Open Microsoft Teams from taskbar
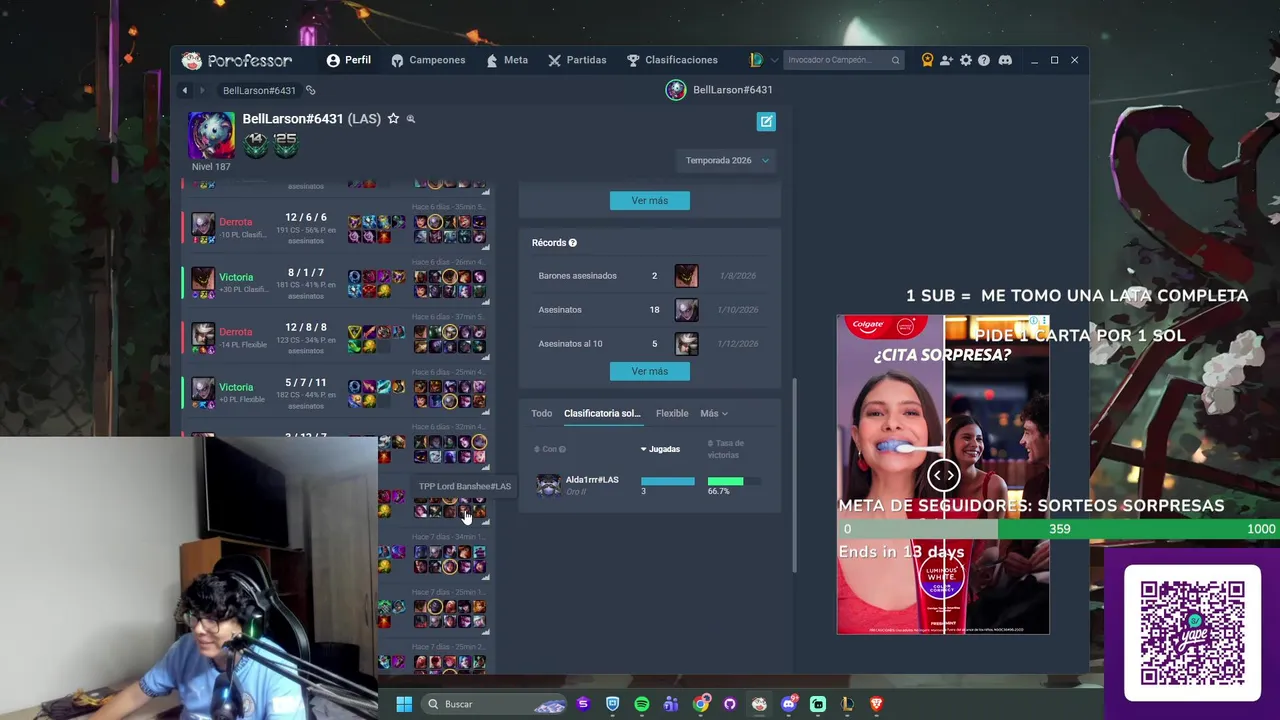The height and width of the screenshot is (720, 1280). [671, 704]
